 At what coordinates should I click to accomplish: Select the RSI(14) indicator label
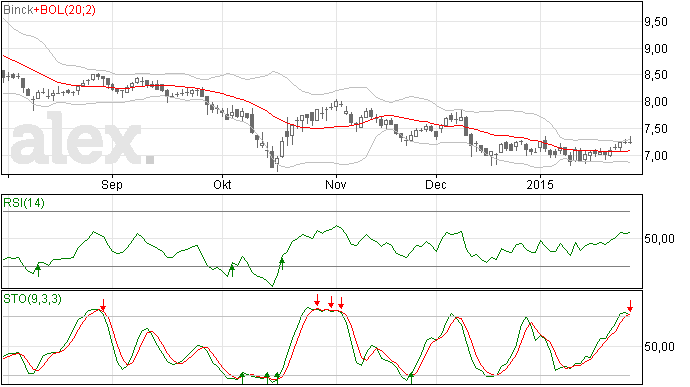click(24, 203)
